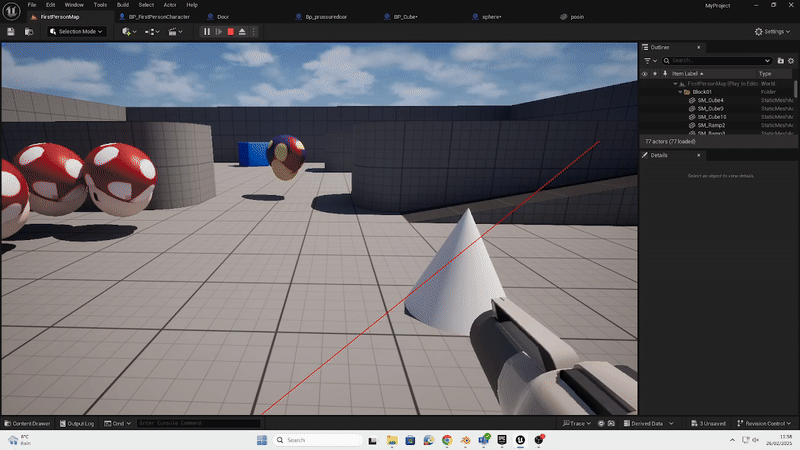Viewport: 800px width, 450px height.
Task: Switch to Bp_prussuredoor tab
Action: click(326, 17)
